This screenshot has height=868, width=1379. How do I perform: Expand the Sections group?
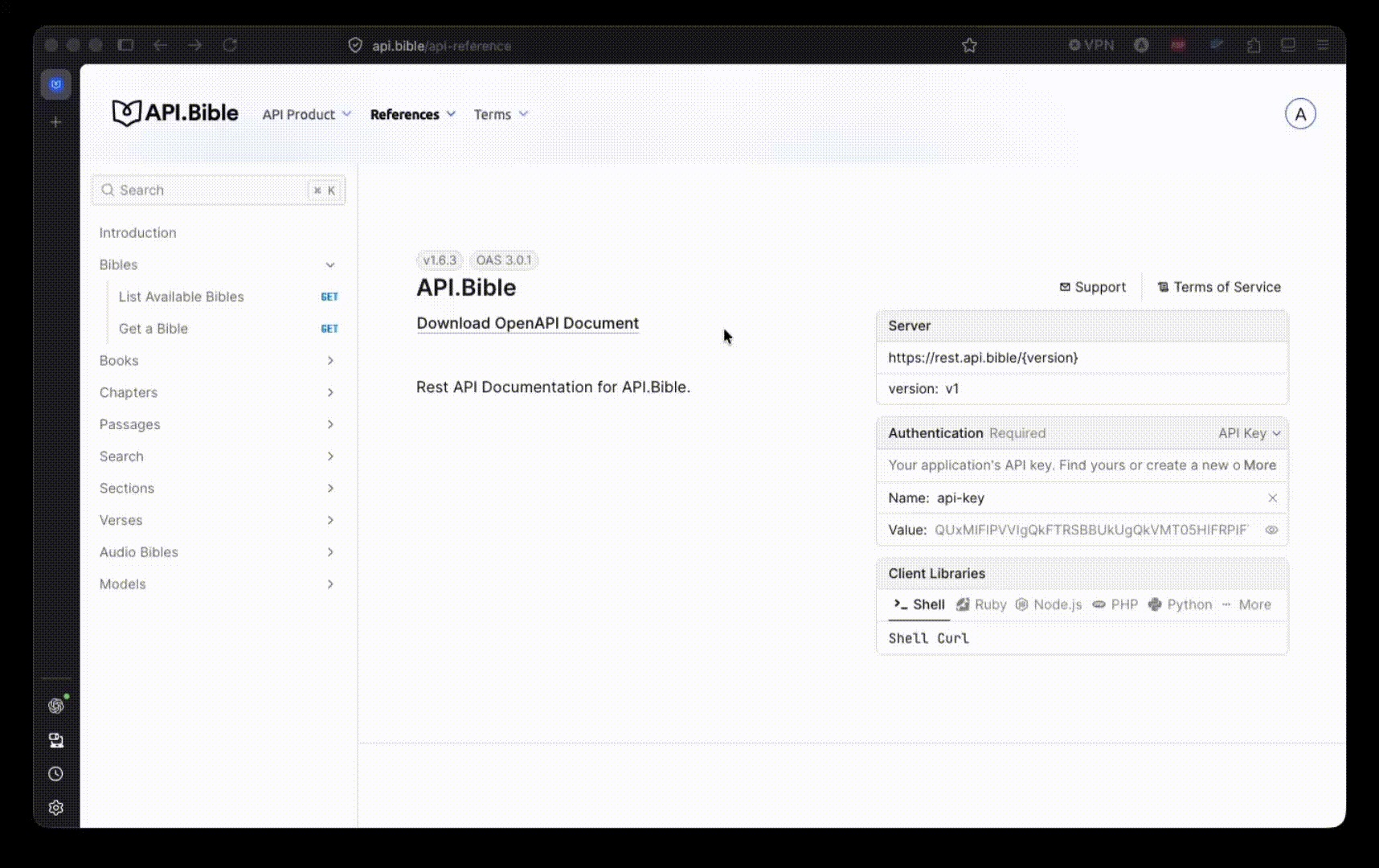point(217,488)
